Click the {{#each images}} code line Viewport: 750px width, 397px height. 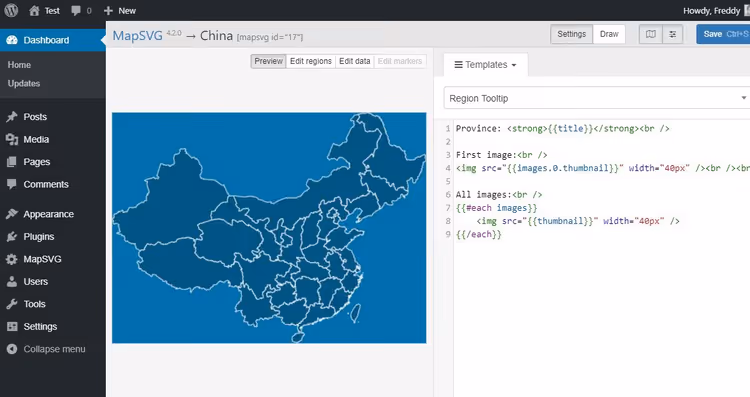click(496, 208)
